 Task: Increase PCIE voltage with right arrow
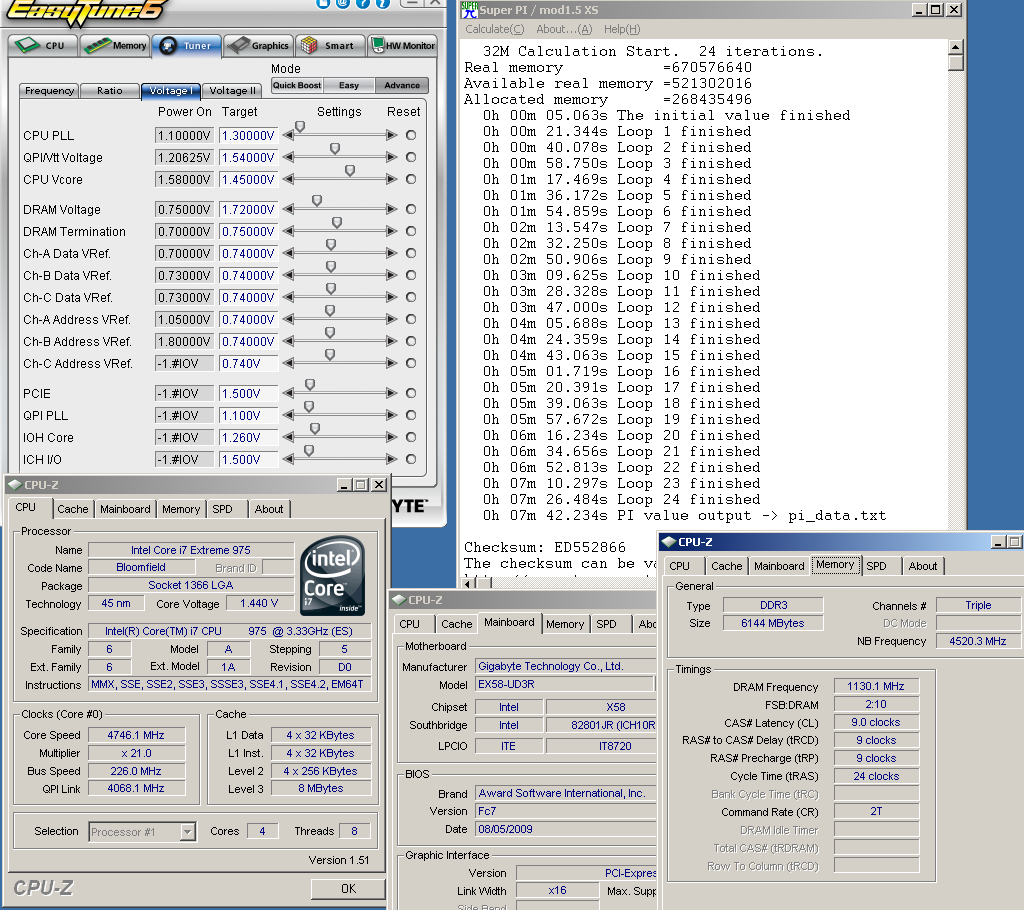coord(392,393)
